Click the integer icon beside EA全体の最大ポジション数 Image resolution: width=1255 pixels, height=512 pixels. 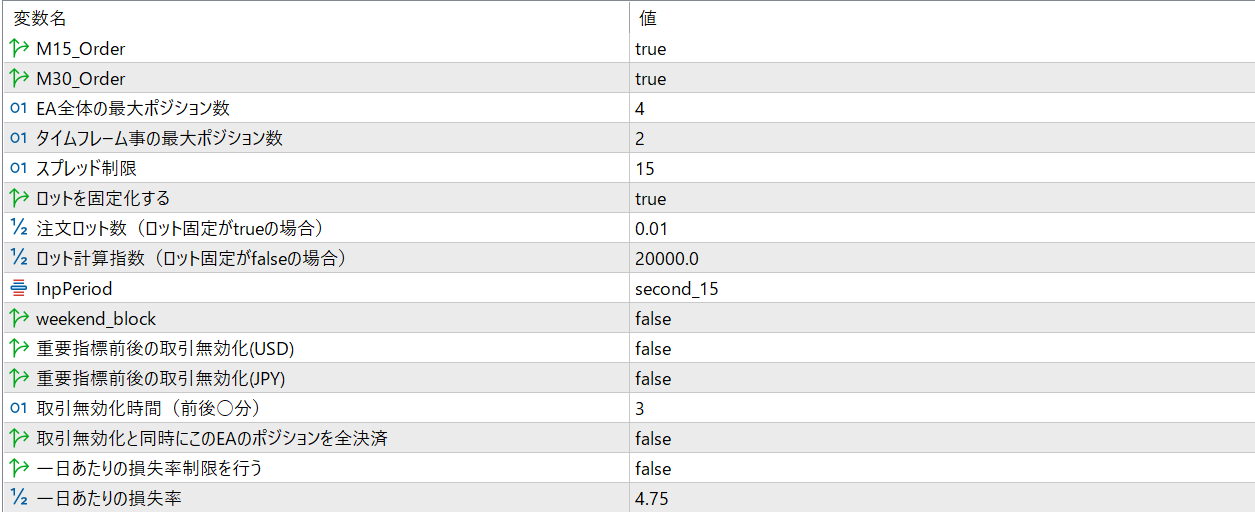pyautogui.click(x=19, y=108)
